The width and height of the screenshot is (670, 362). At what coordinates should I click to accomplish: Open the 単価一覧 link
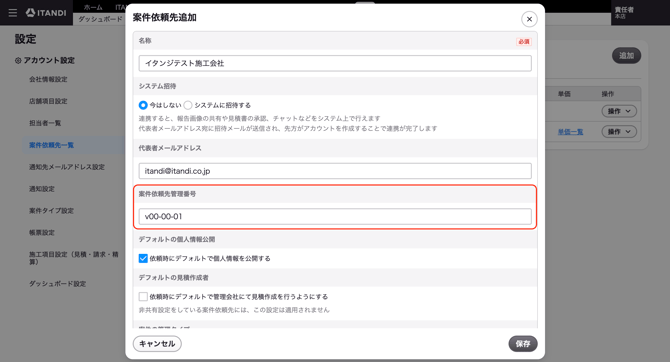(570, 132)
